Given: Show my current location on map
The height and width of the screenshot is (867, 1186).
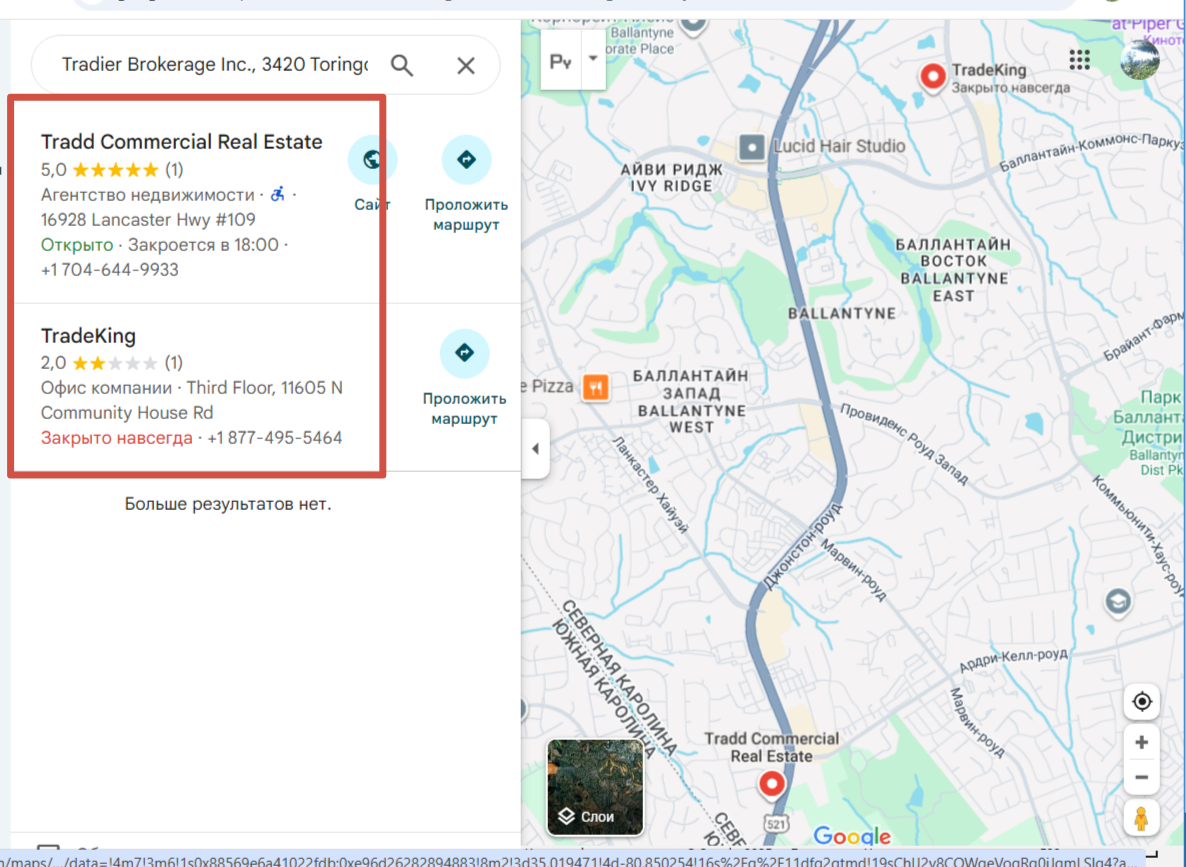Looking at the screenshot, I should pos(1141,702).
